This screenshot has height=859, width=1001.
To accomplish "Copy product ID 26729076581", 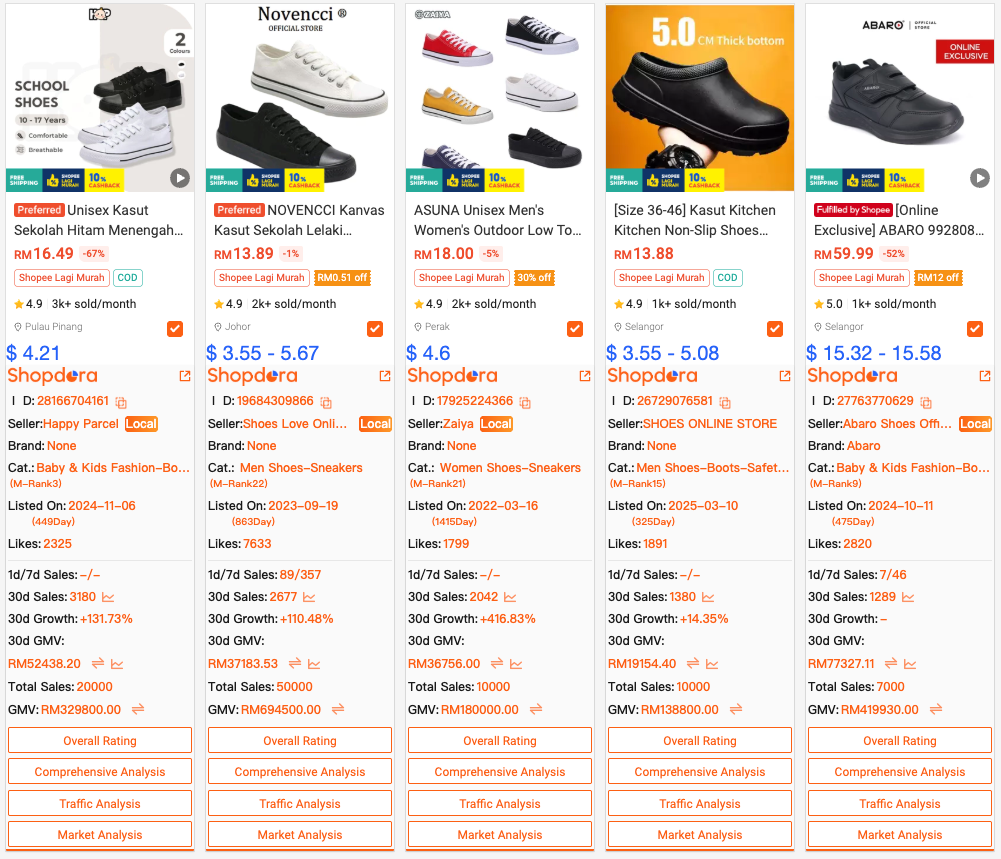I will pos(725,402).
